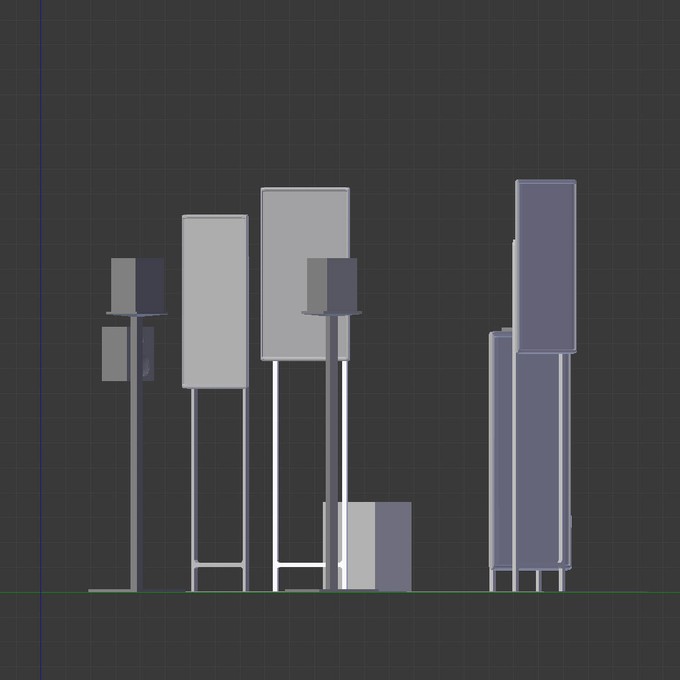Select the leftmost speaker cube on its stand
680x680 pixels.
pyautogui.click(x=137, y=284)
